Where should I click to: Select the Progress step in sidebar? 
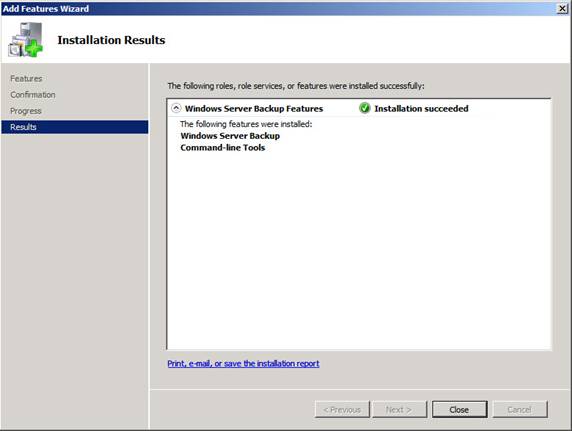point(26,111)
